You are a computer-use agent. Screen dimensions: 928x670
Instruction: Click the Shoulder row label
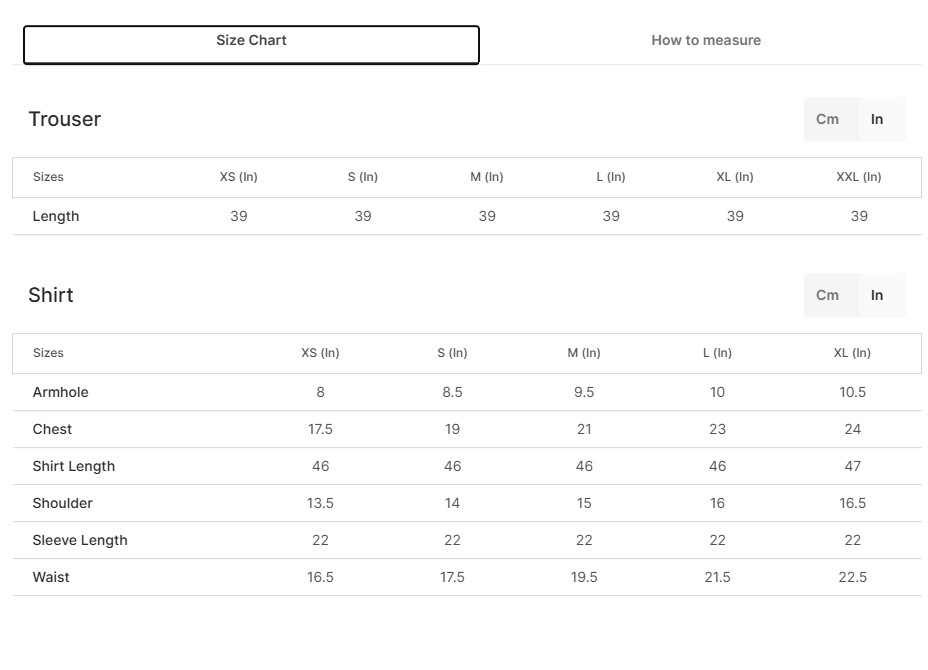(x=62, y=503)
